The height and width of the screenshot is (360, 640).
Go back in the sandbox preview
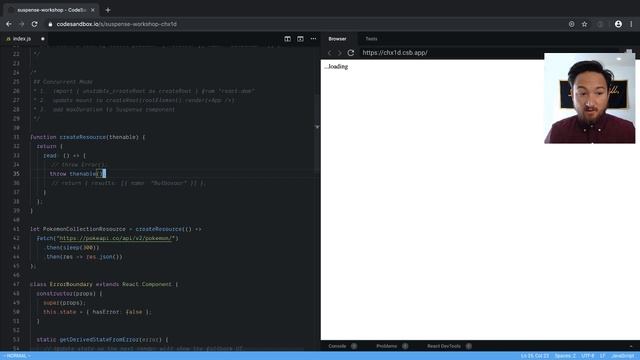(x=330, y=53)
